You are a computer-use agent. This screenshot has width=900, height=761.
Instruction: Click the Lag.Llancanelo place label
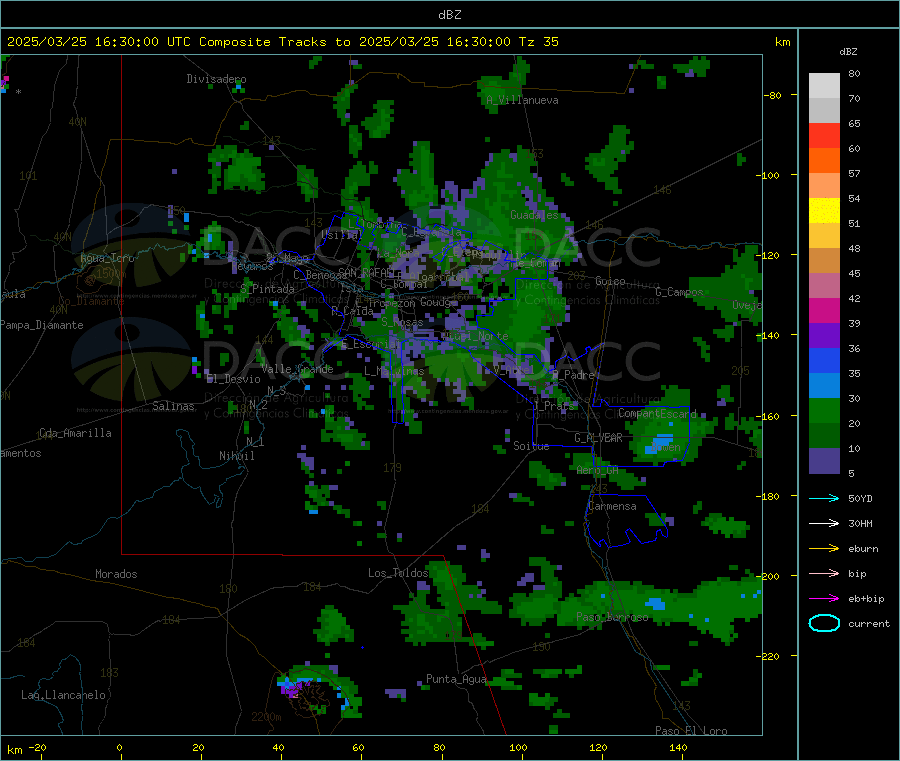[x=63, y=696]
